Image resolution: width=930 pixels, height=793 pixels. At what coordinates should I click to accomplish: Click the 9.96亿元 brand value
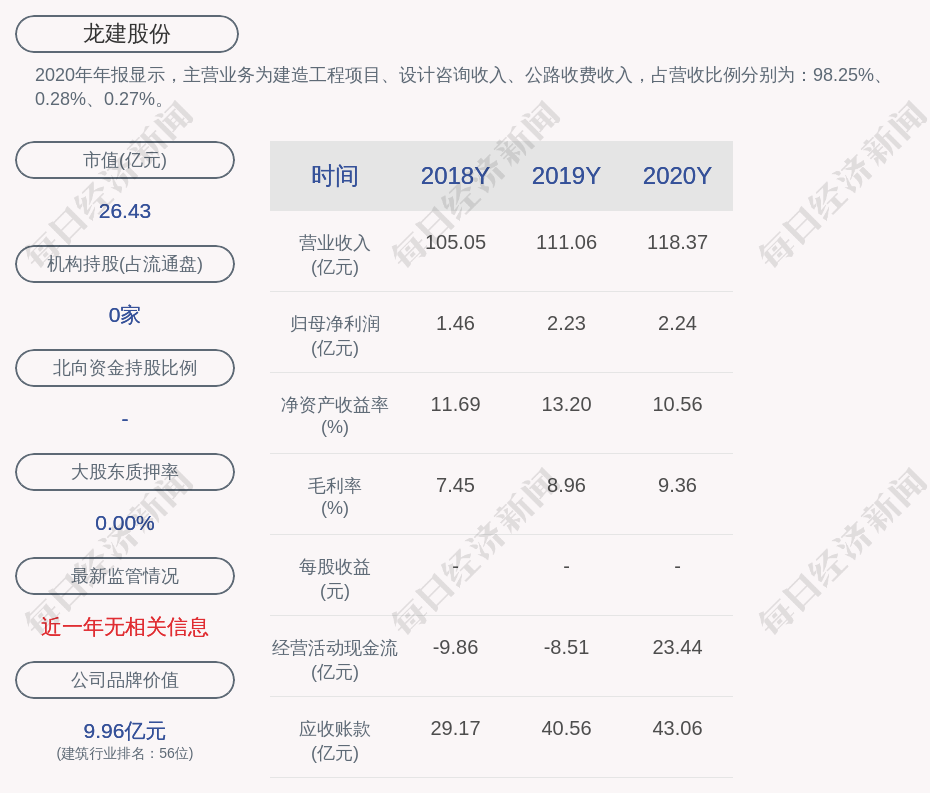tap(125, 731)
